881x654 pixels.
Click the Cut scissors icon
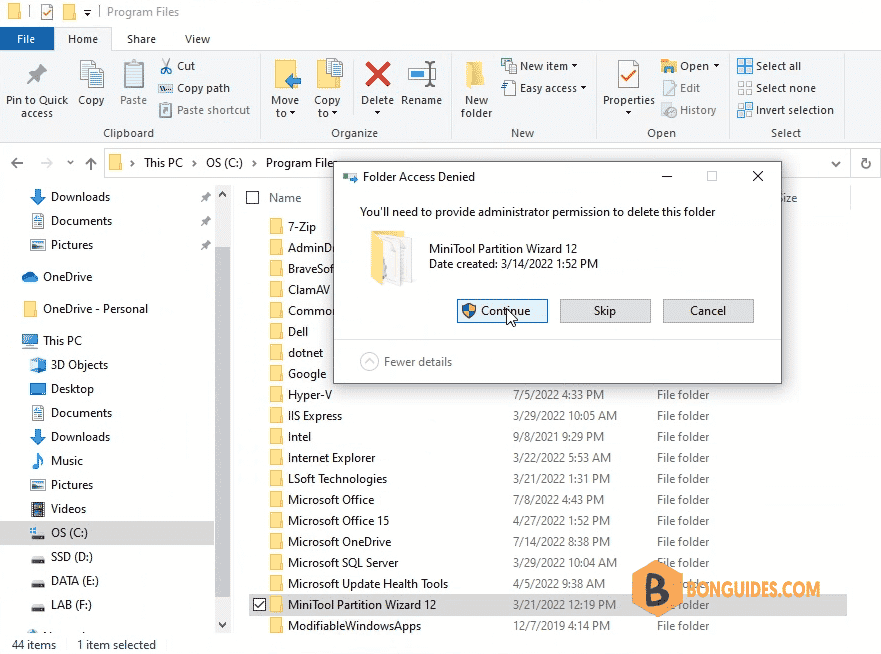pyautogui.click(x=166, y=66)
